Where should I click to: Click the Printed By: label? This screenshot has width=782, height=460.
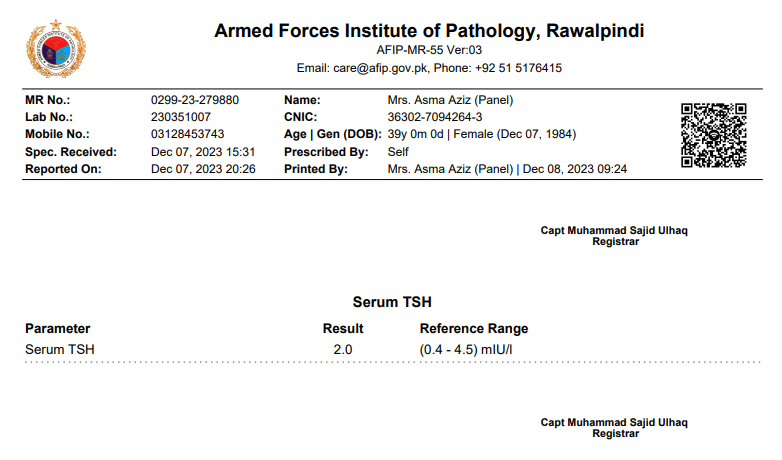pyautogui.click(x=316, y=169)
